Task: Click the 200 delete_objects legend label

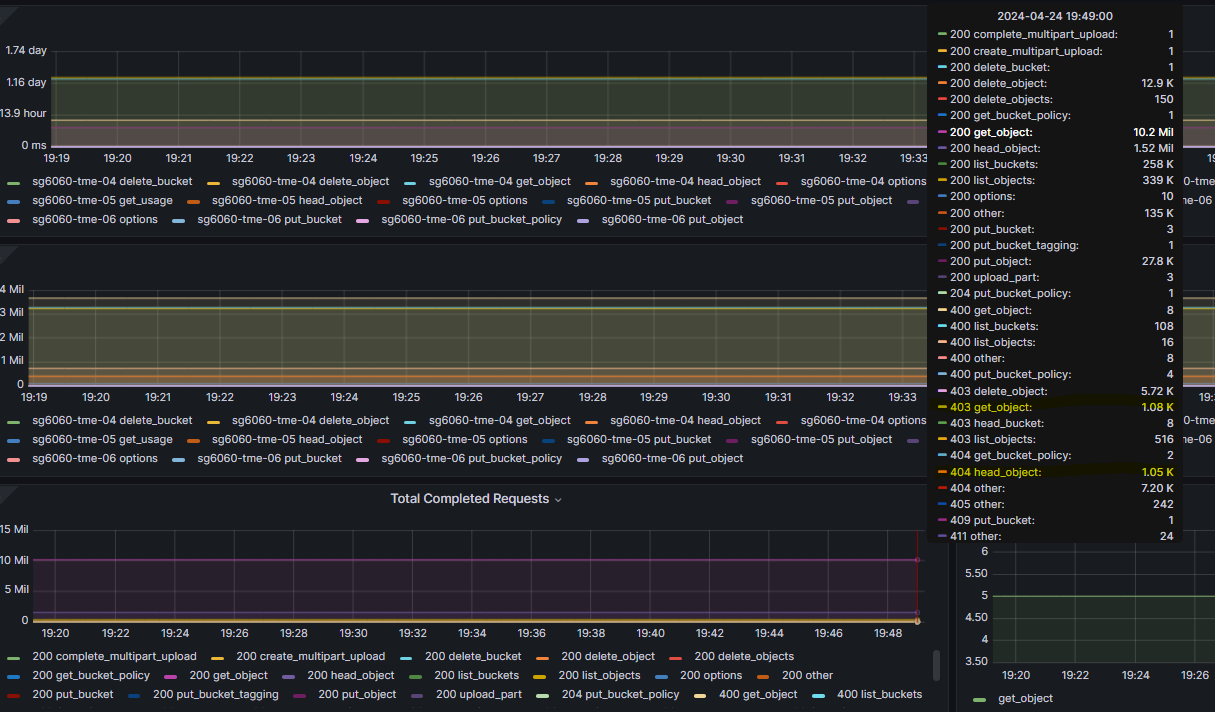Action: coord(743,656)
